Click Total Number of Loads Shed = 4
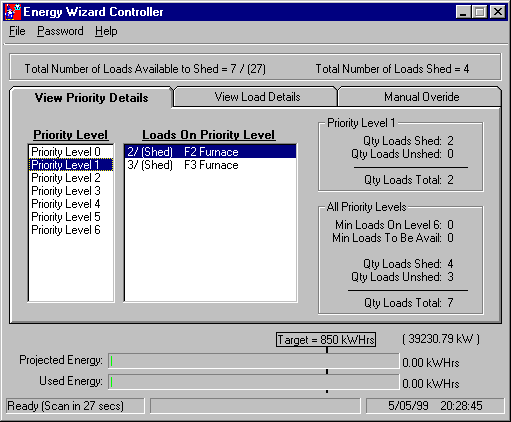511x422 pixels. [x=392, y=69]
